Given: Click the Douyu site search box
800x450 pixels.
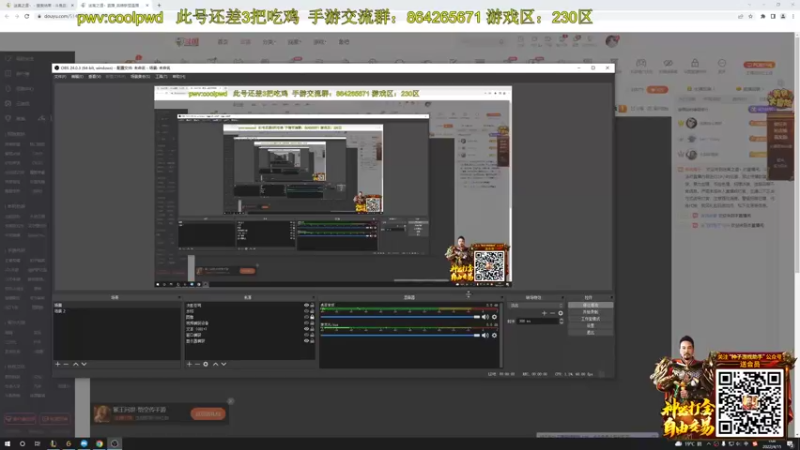Looking at the screenshot, I should tap(483, 41).
